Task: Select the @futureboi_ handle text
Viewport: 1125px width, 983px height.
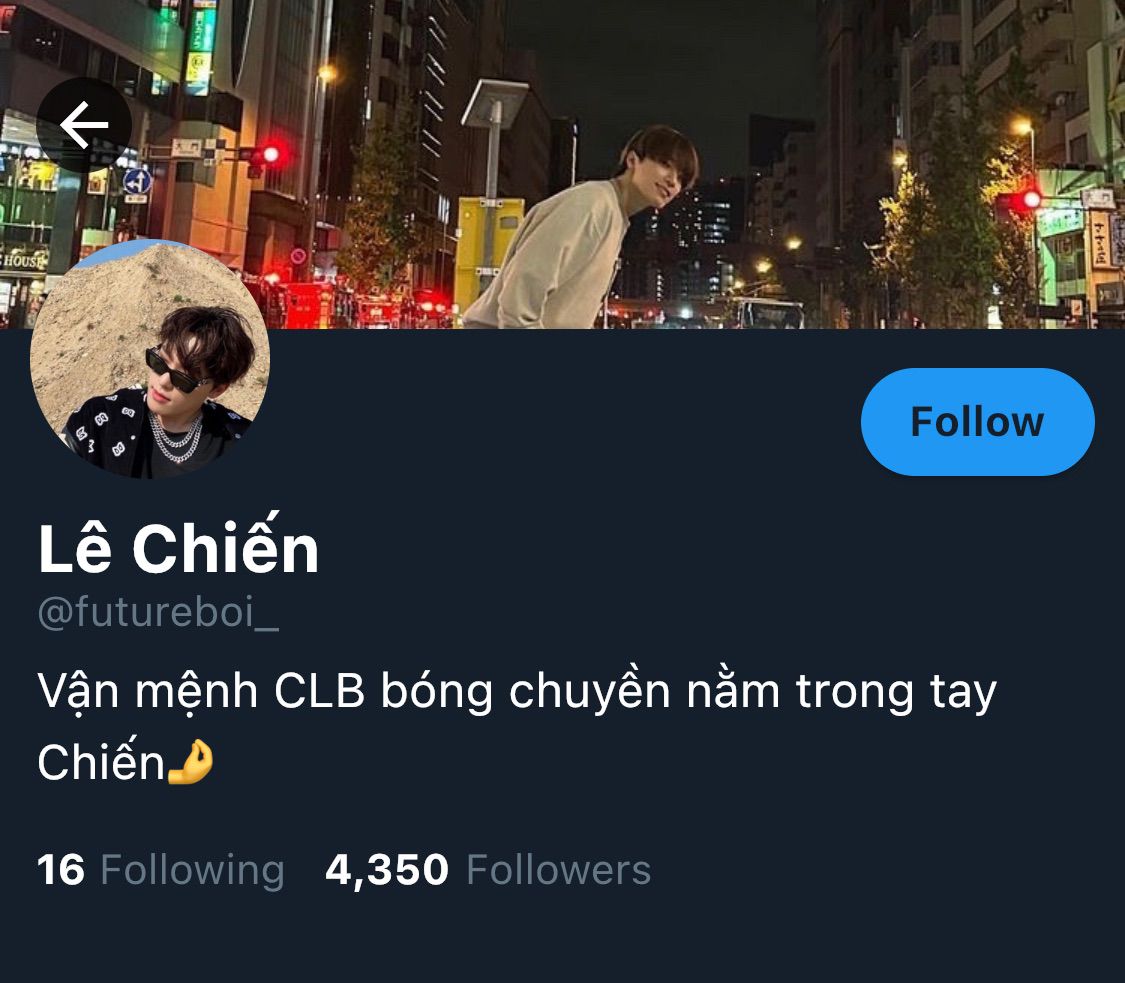Action: click(x=158, y=612)
